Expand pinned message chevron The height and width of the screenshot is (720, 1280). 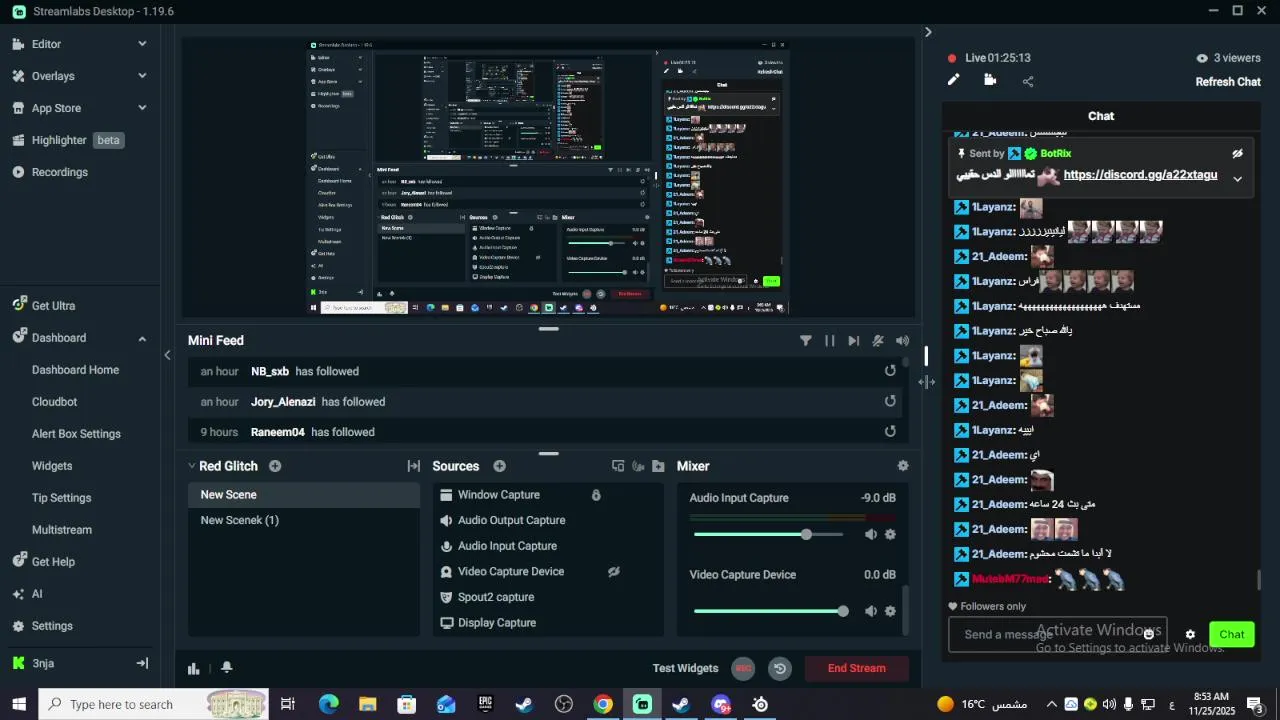[1237, 179]
